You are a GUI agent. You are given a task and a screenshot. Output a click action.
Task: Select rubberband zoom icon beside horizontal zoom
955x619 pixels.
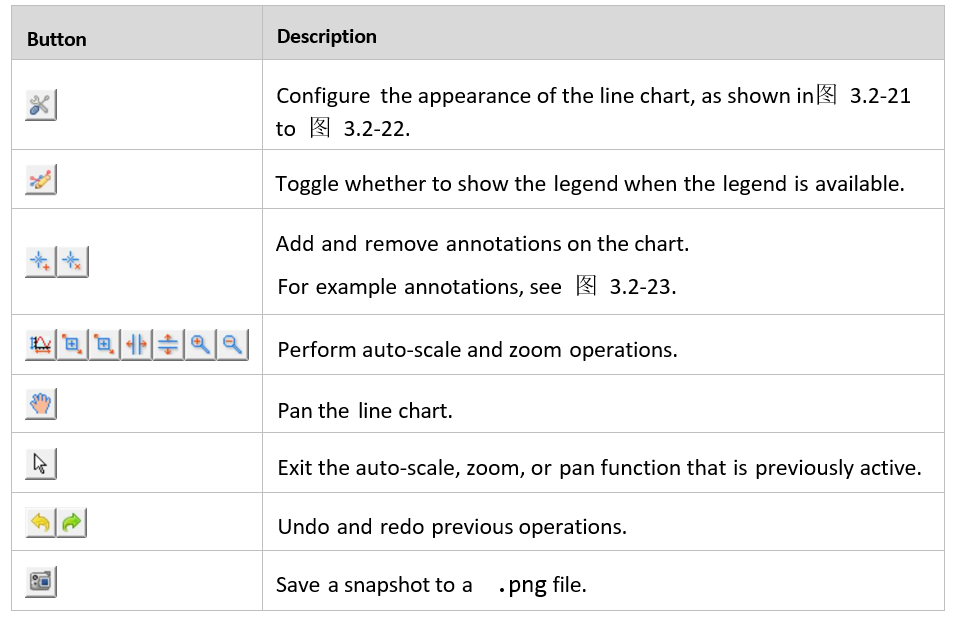coord(105,345)
